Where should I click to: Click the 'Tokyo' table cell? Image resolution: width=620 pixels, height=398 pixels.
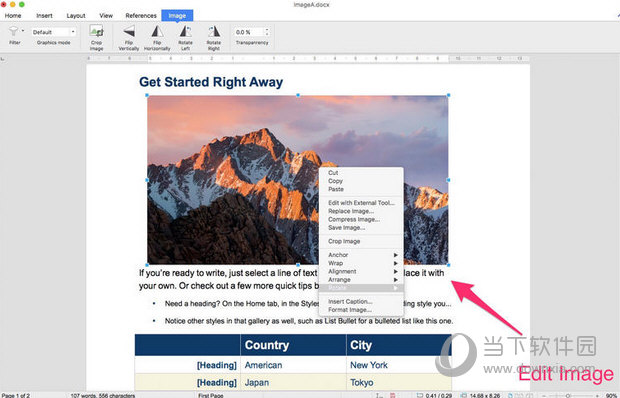pyautogui.click(x=399, y=382)
